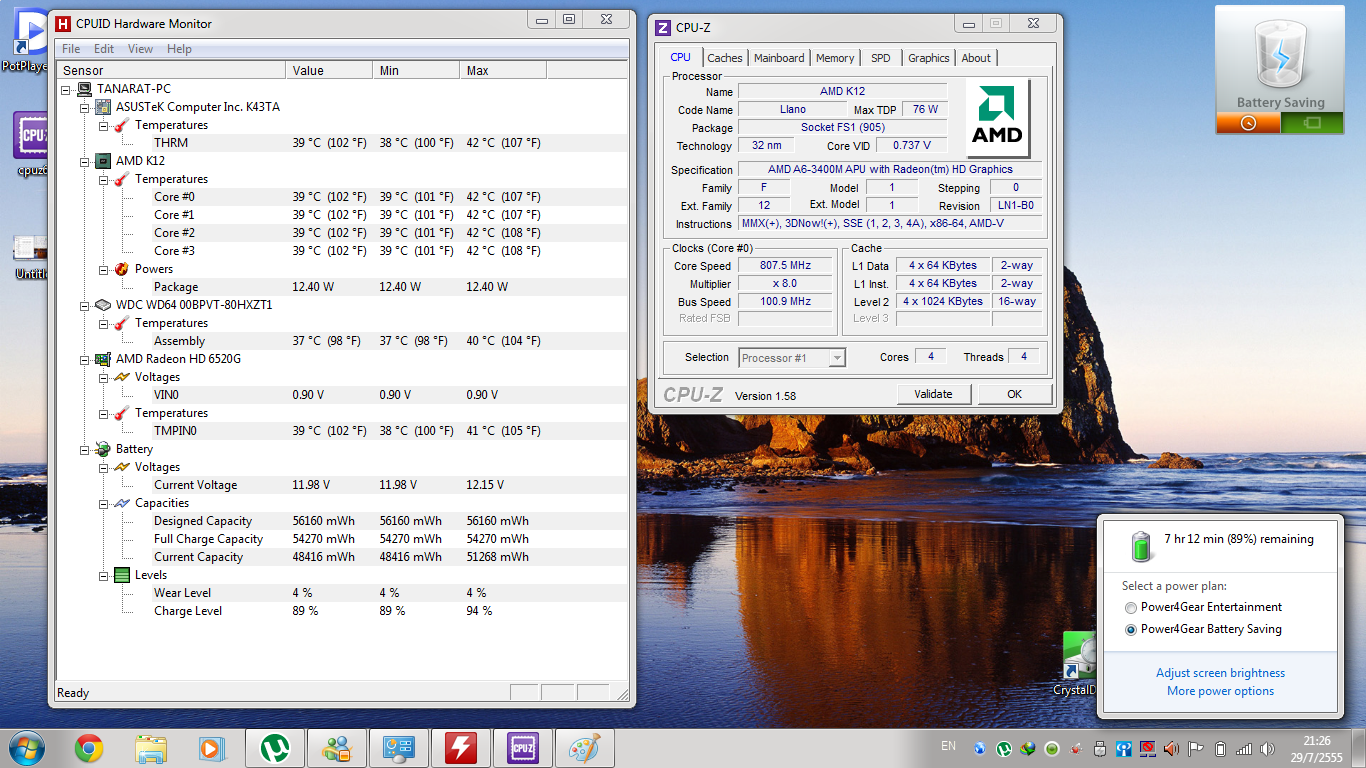Switch to the SPD tab in CPU-Z

pyautogui.click(x=880, y=58)
